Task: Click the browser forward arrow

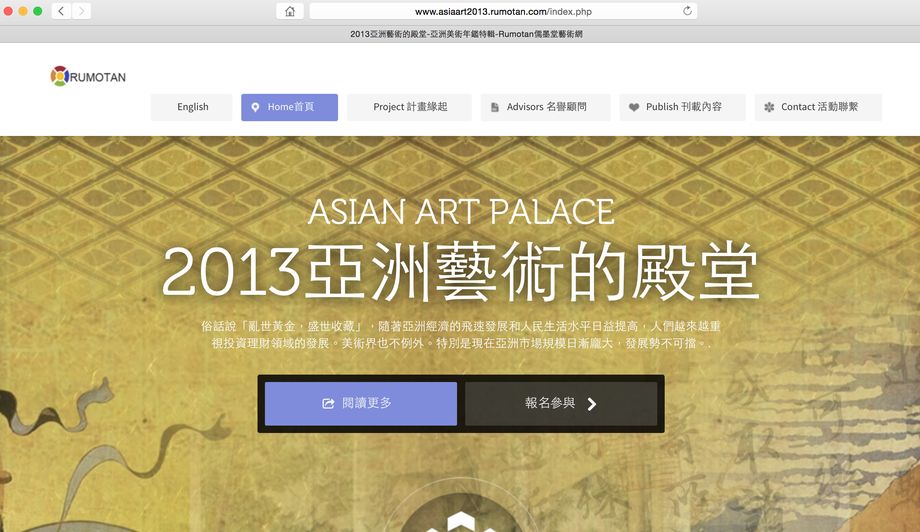Action: (82, 11)
